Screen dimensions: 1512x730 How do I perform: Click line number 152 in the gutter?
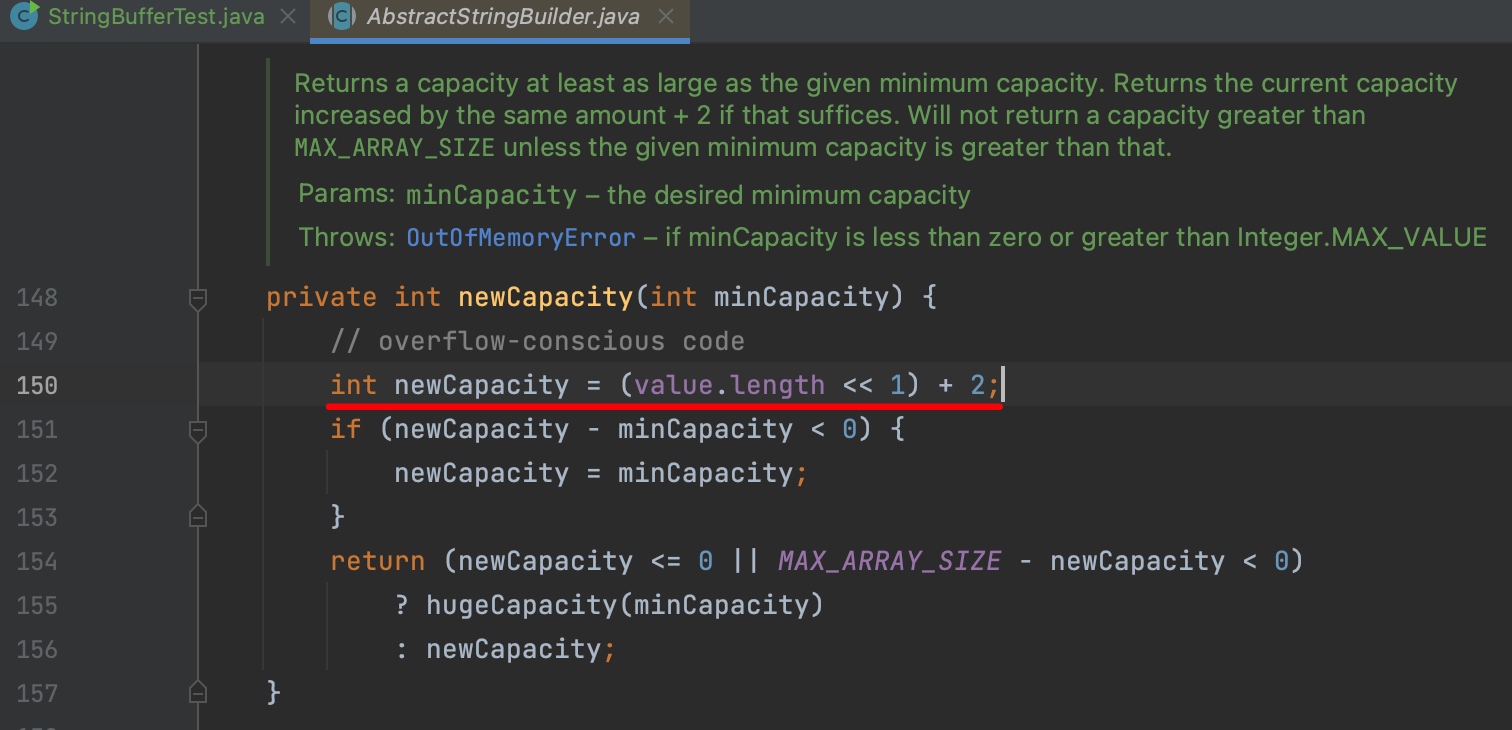[37, 474]
